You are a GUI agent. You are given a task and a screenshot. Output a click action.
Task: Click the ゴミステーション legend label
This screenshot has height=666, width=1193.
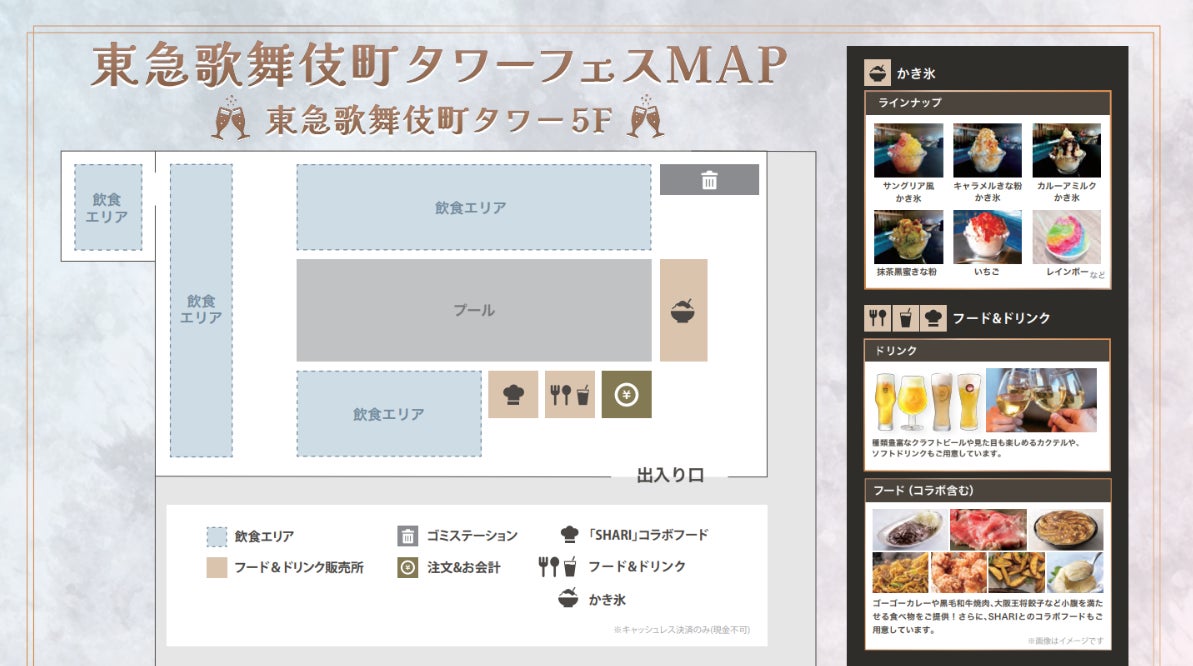coord(472,536)
